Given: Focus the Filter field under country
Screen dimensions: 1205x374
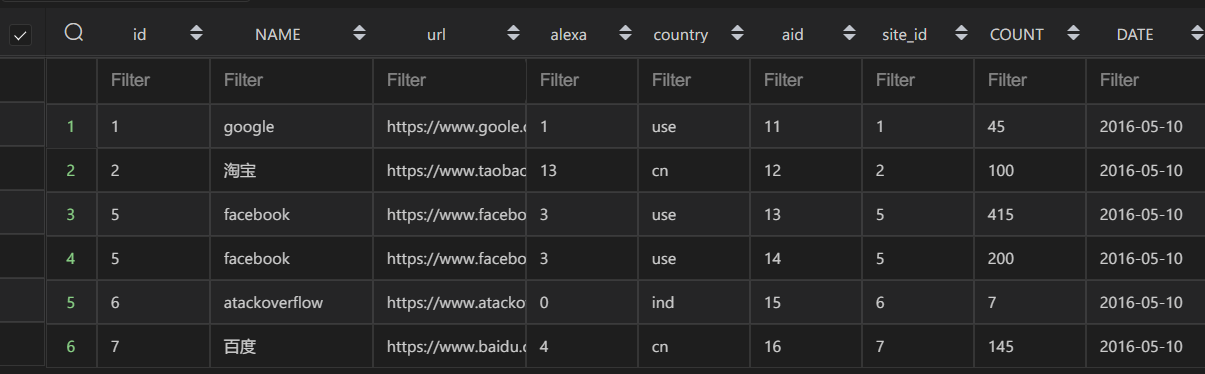Looking at the screenshot, I should click(x=694, y=80).
